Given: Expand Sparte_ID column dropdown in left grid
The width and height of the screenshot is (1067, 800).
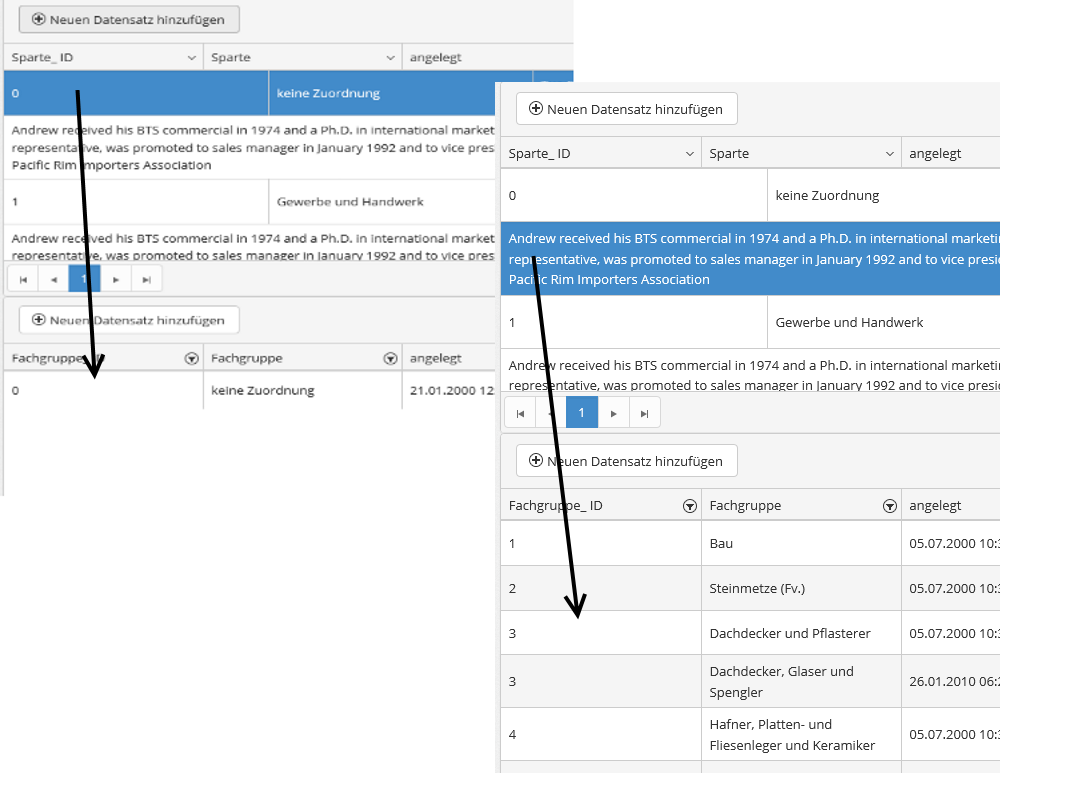Looking at the screenshot, I should (192, 58).
